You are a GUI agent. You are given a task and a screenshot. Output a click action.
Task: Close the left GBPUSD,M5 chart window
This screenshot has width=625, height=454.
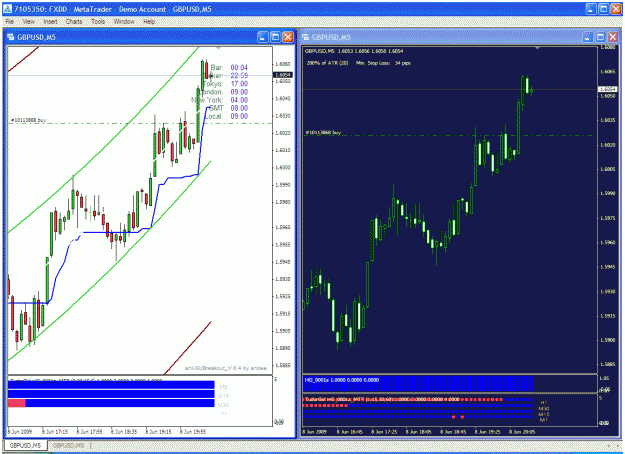point(288,37)
